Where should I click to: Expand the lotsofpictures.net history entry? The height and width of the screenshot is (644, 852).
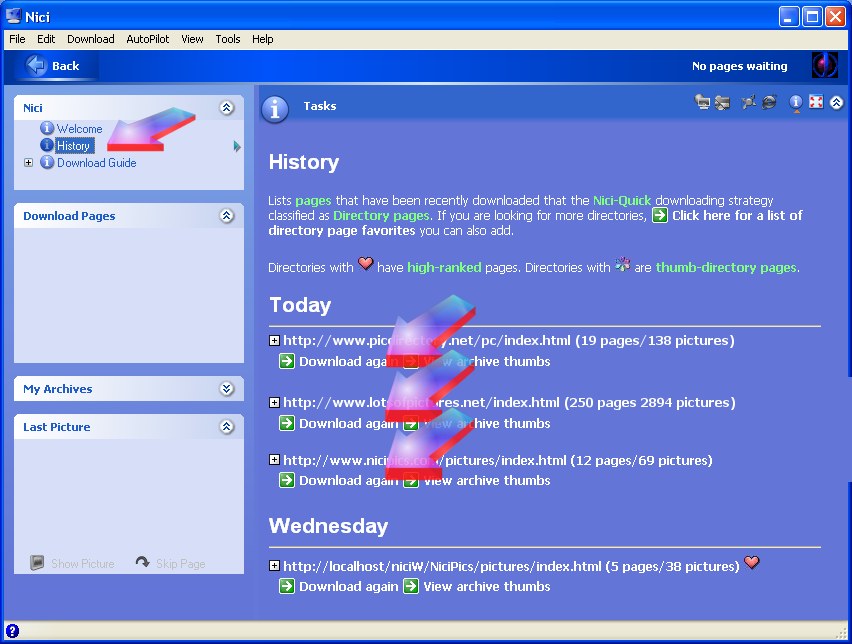pyautogui.click(x=274, y=403)
